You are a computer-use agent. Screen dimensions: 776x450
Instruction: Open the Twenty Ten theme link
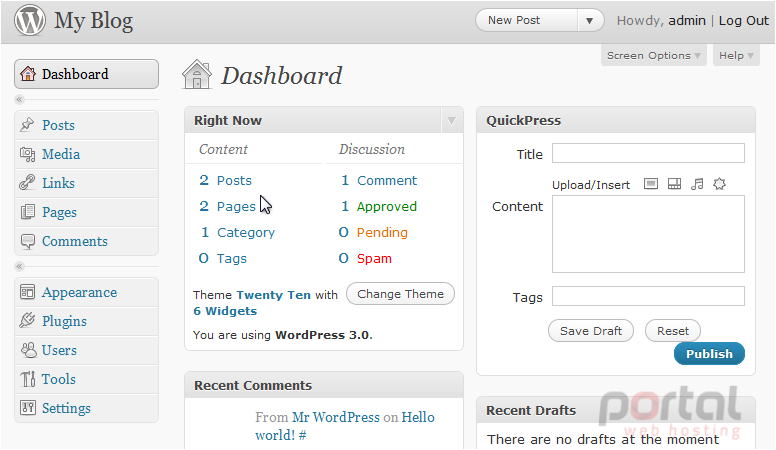[273, 295]
